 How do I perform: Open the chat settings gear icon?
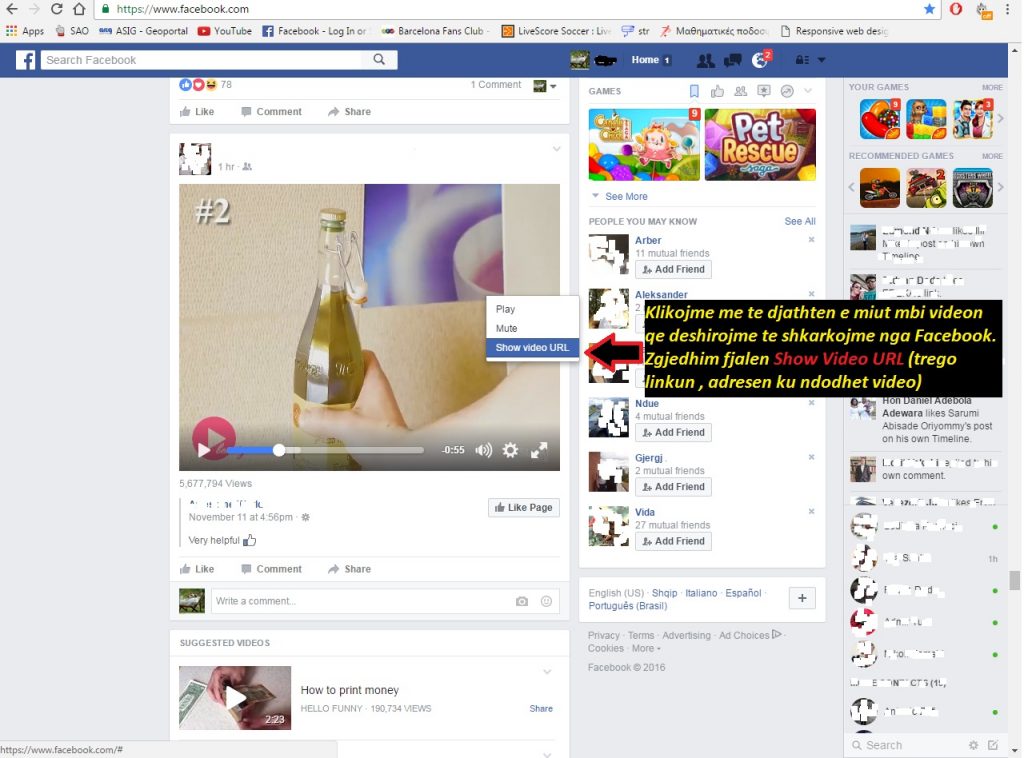[973, 745]
